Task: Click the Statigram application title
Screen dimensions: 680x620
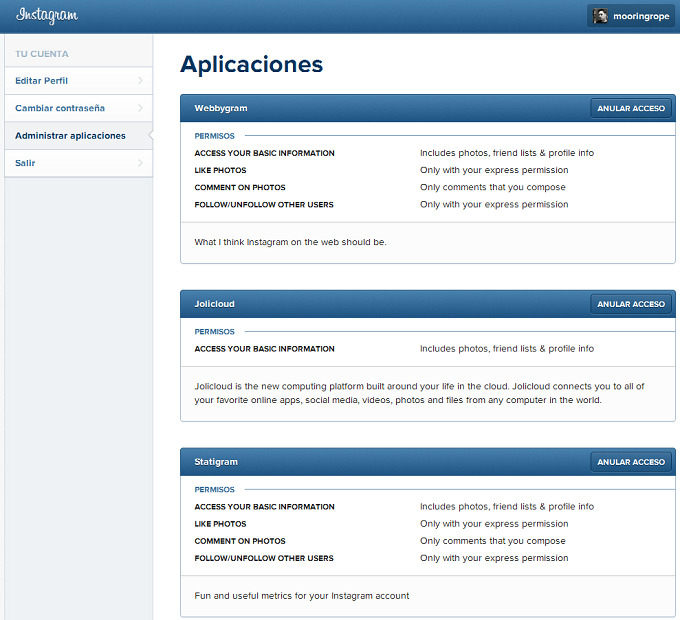Action: [x=216, y=462]
